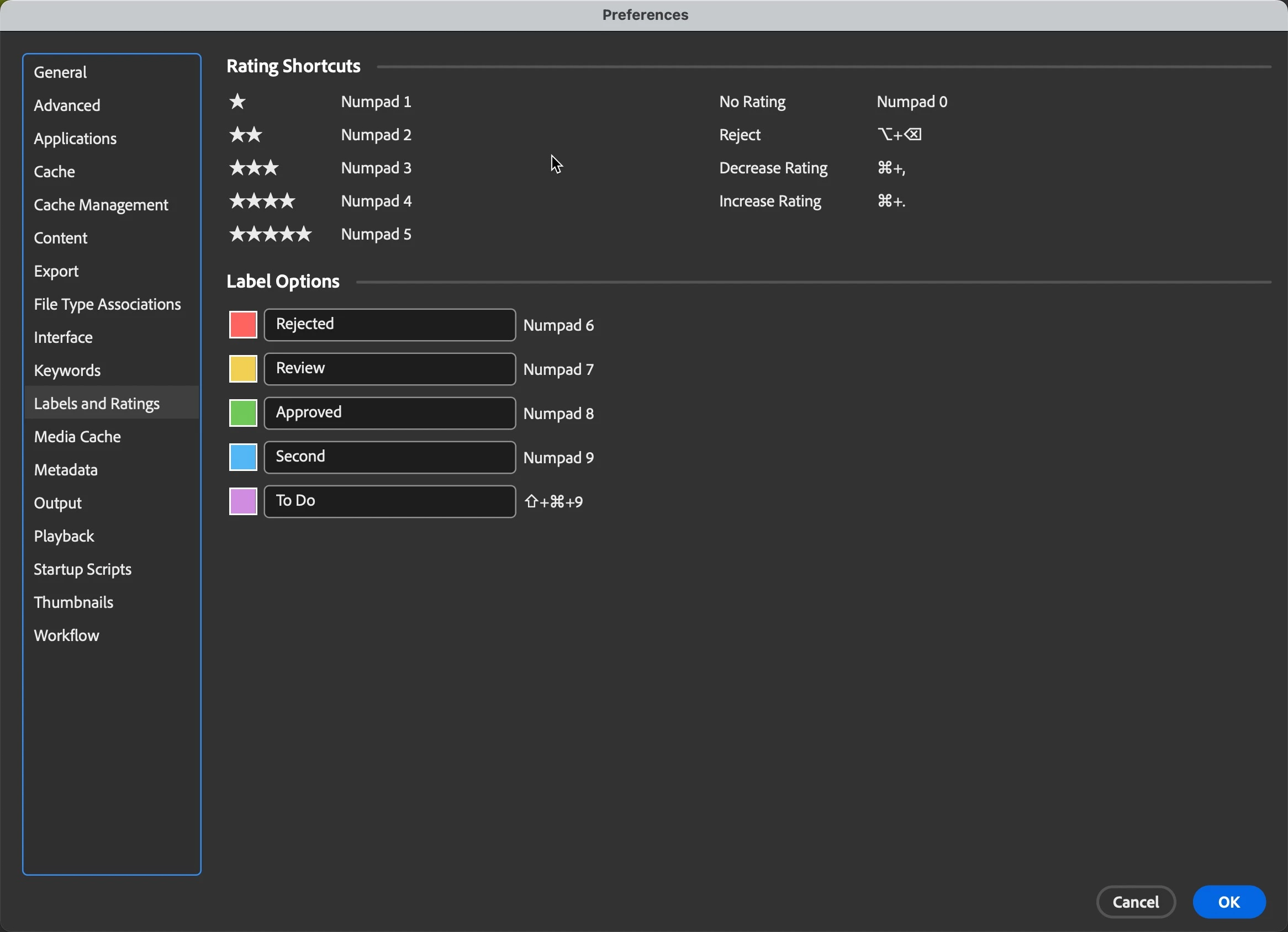Select Startup Scripts in category list
Screen dimensions: 1288x932
click(x=83, y=569)
